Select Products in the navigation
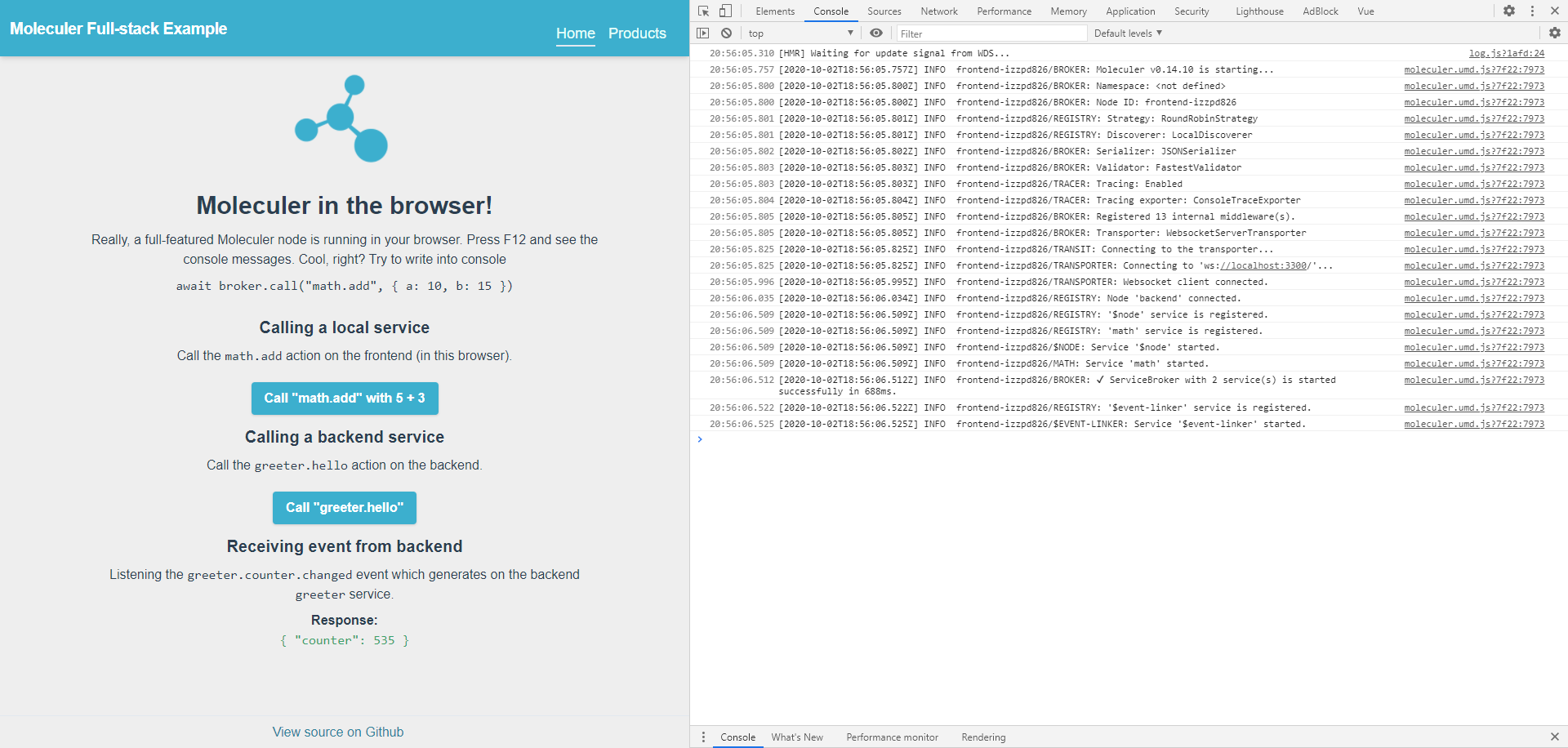1568x748 pixels. coord(637,33)
